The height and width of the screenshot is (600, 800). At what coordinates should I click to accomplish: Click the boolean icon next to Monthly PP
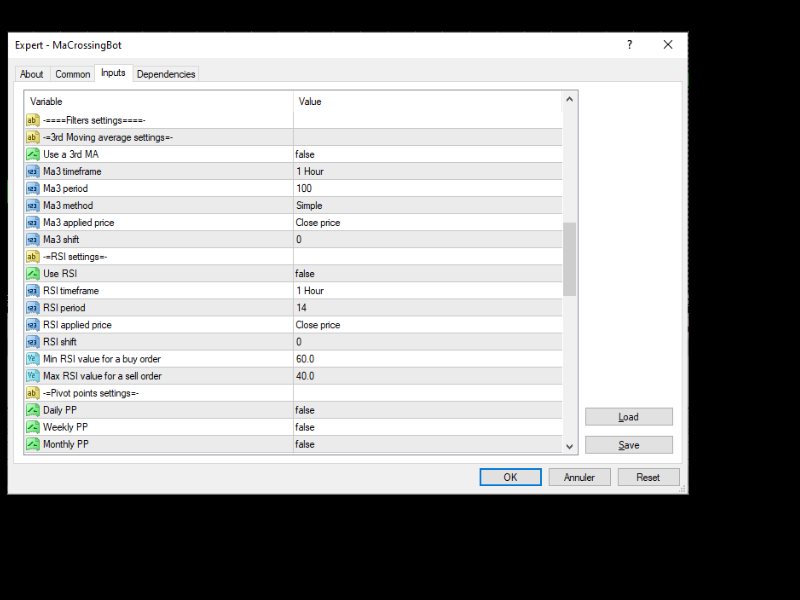coord(33,444)
